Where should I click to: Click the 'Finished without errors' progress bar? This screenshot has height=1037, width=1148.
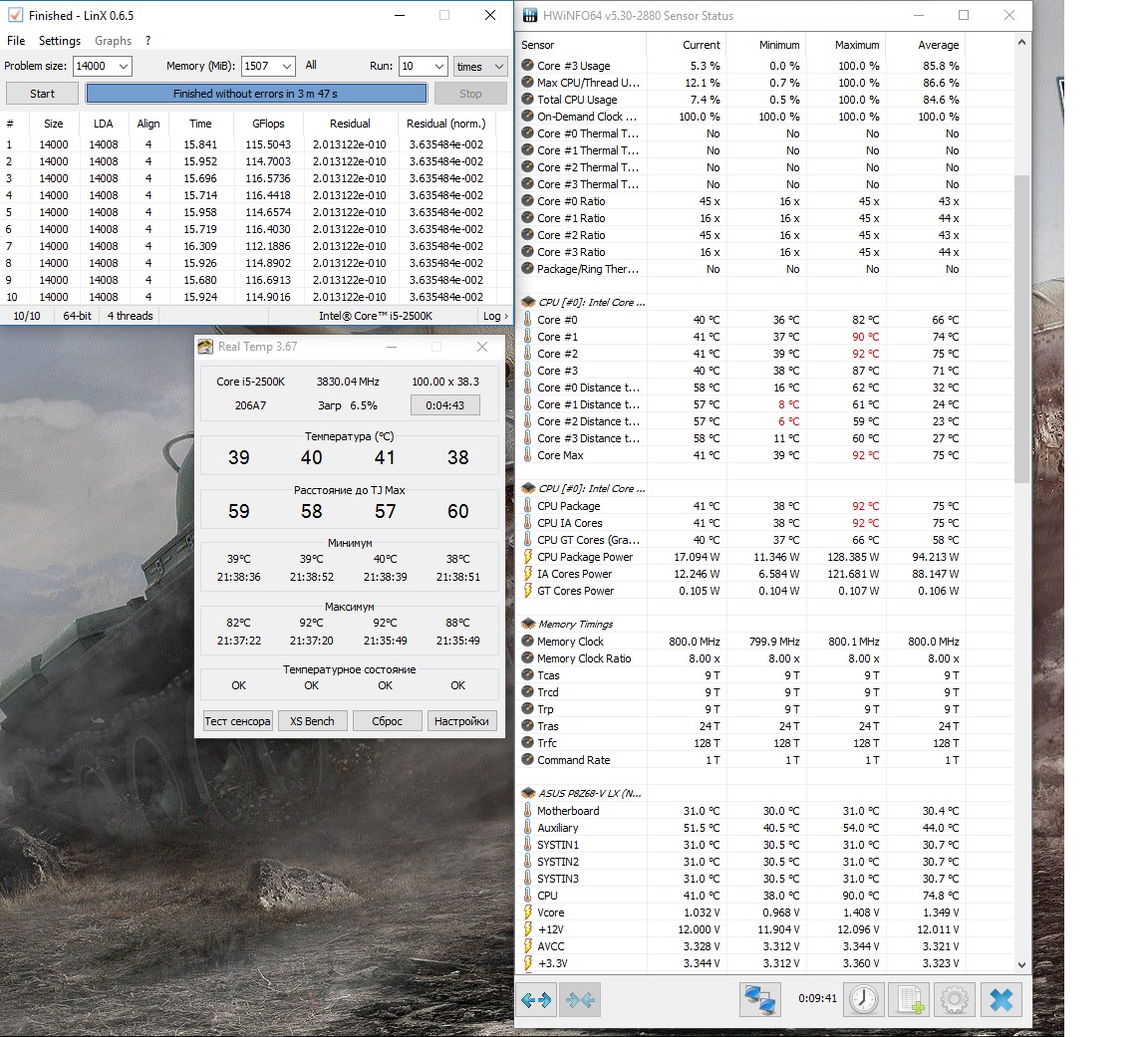pos(256,94)
